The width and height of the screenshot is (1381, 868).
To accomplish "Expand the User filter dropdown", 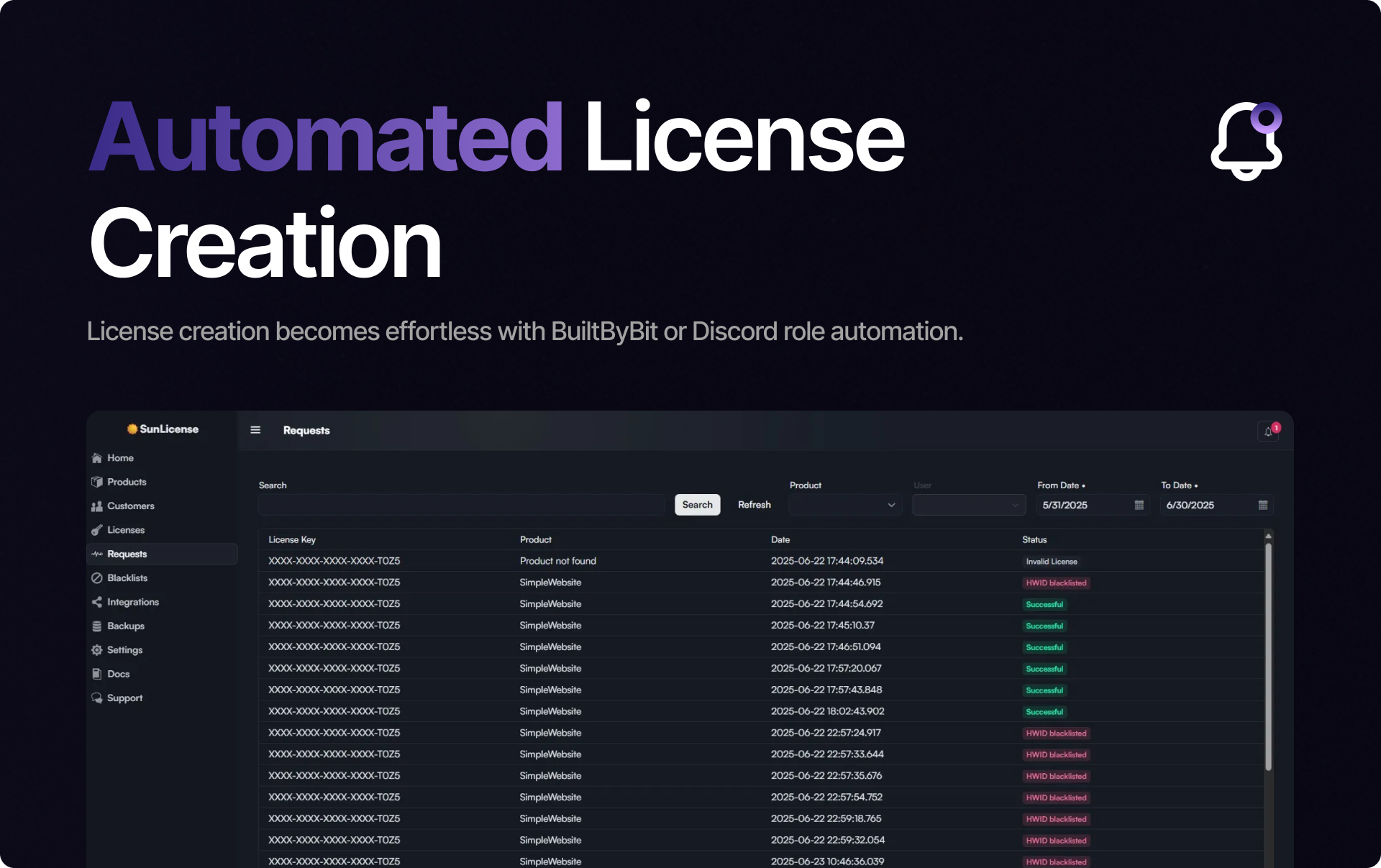I will click(x=968, y=505).
